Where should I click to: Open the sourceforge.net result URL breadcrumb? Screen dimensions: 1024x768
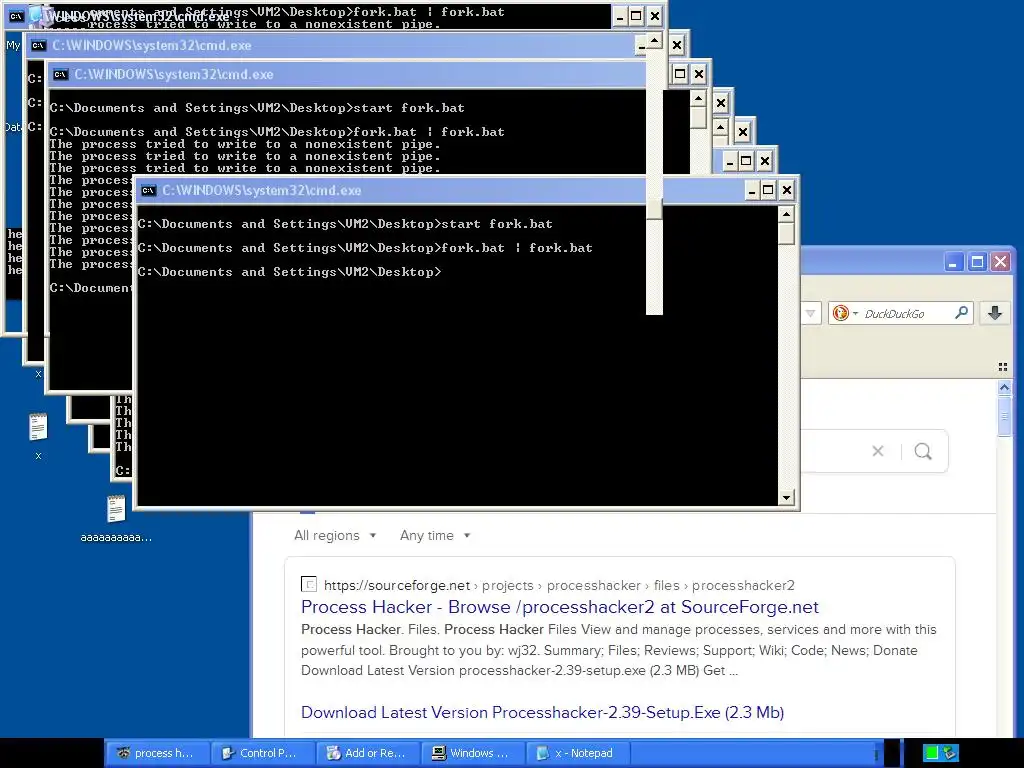tap(559, 585)
